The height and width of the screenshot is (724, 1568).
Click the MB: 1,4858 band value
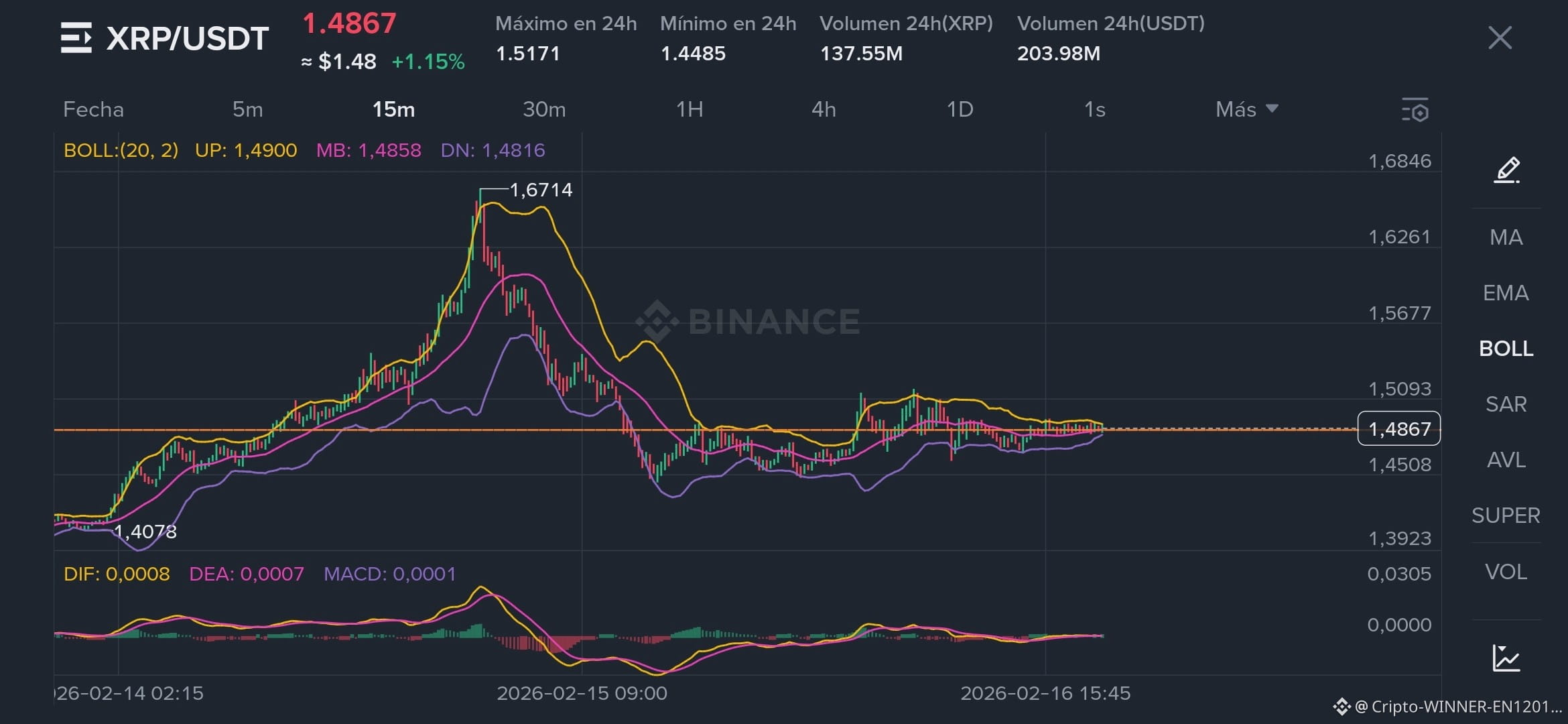369,150
